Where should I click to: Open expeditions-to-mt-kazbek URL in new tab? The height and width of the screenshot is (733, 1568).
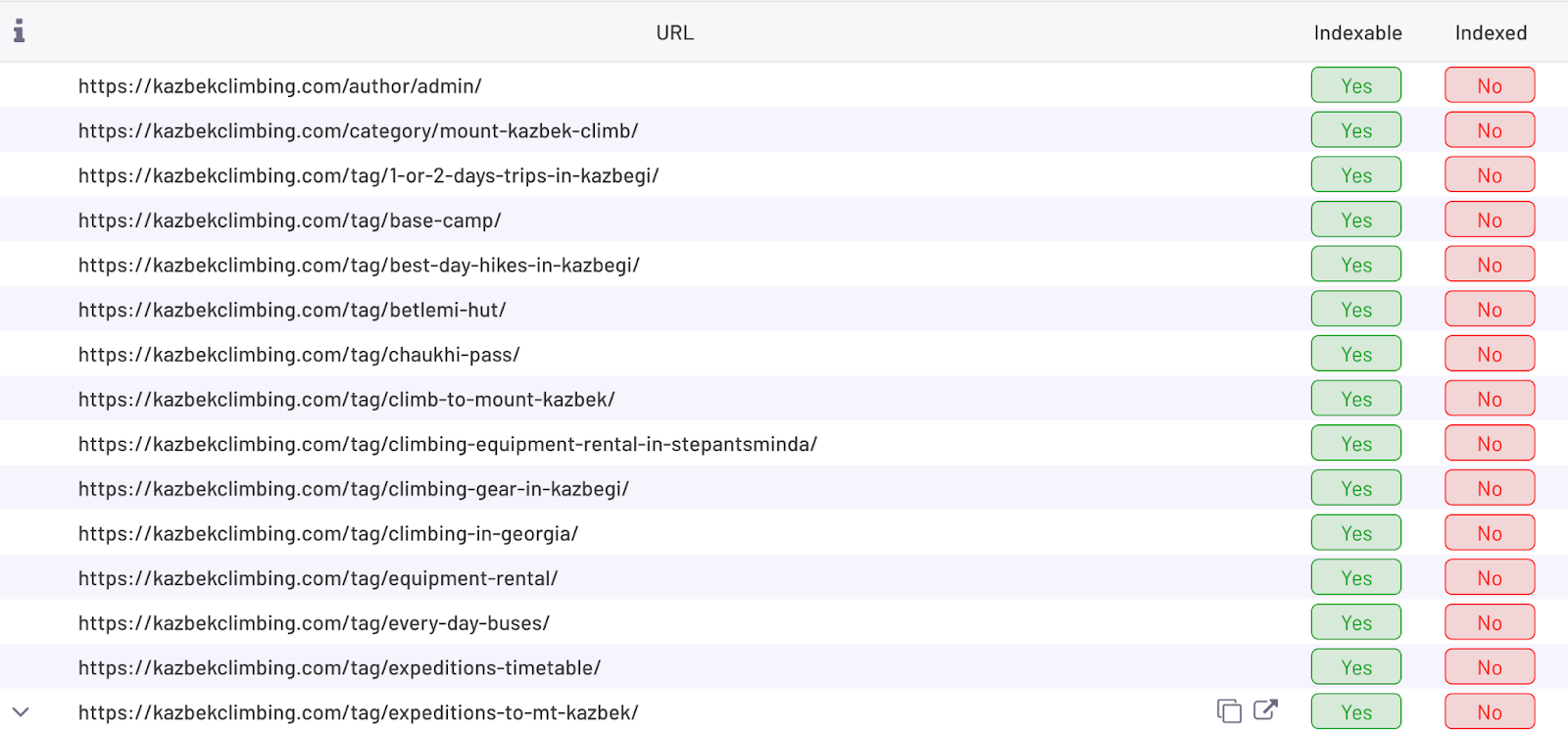(x=1265, y=709)
